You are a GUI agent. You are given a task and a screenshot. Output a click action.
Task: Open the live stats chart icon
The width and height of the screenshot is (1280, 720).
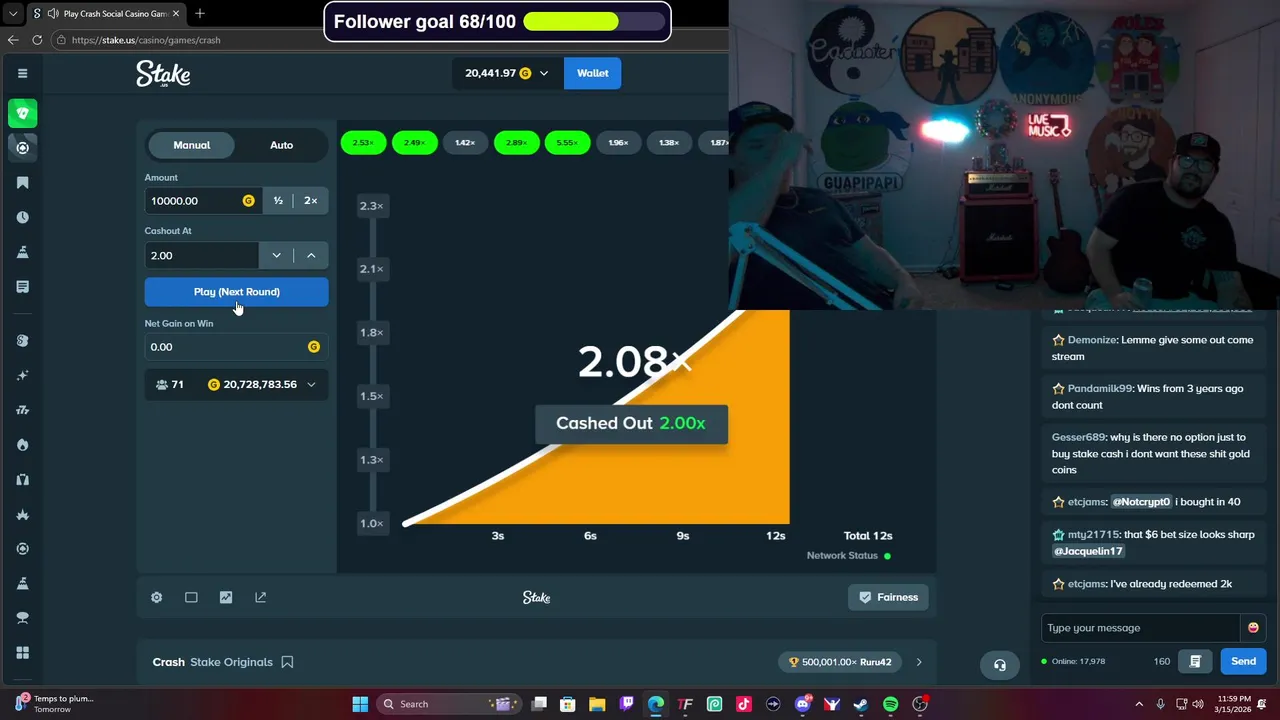pos(226,597)
